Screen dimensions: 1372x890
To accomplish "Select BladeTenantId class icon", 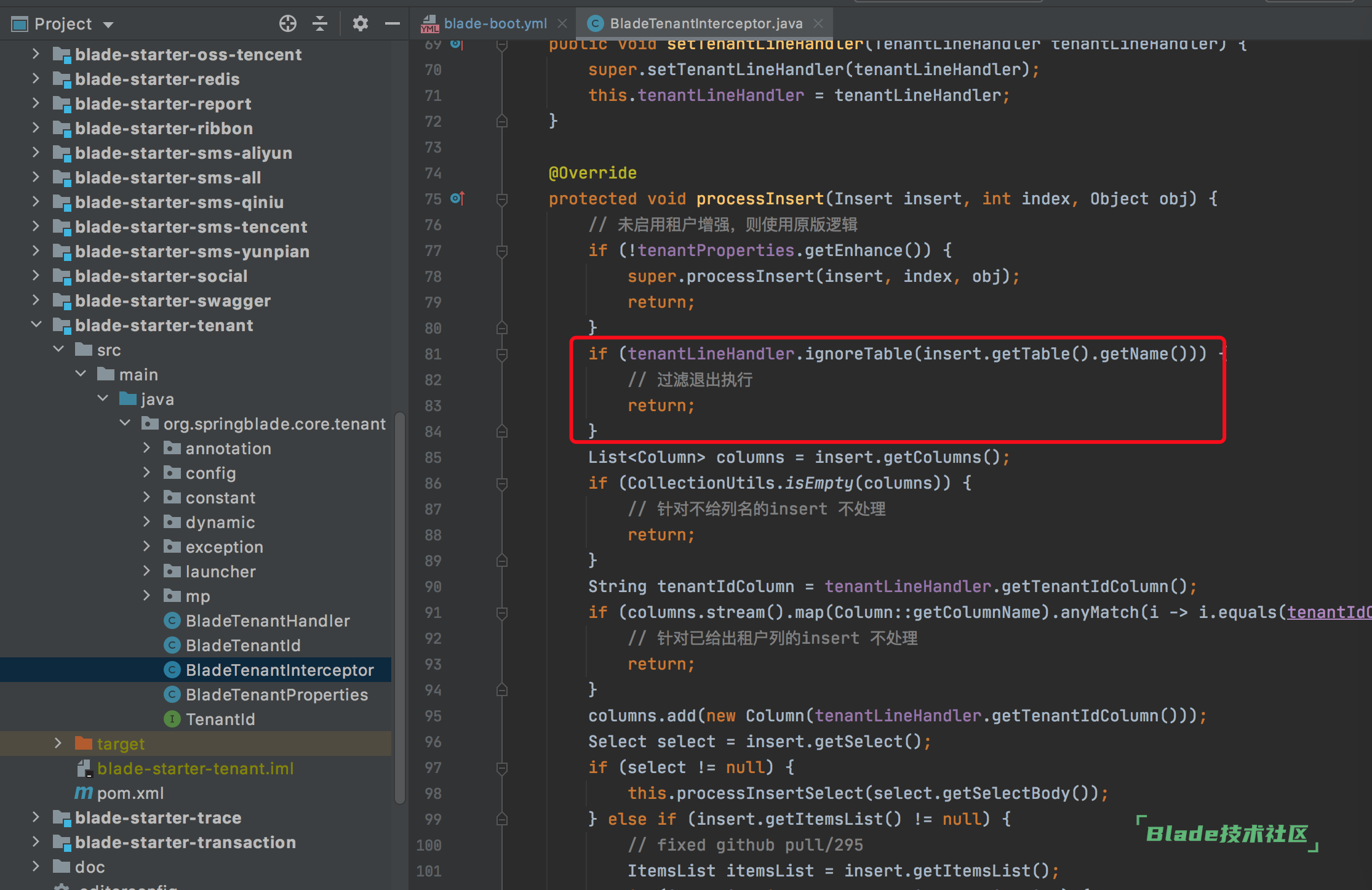I will tap(172, 645).
